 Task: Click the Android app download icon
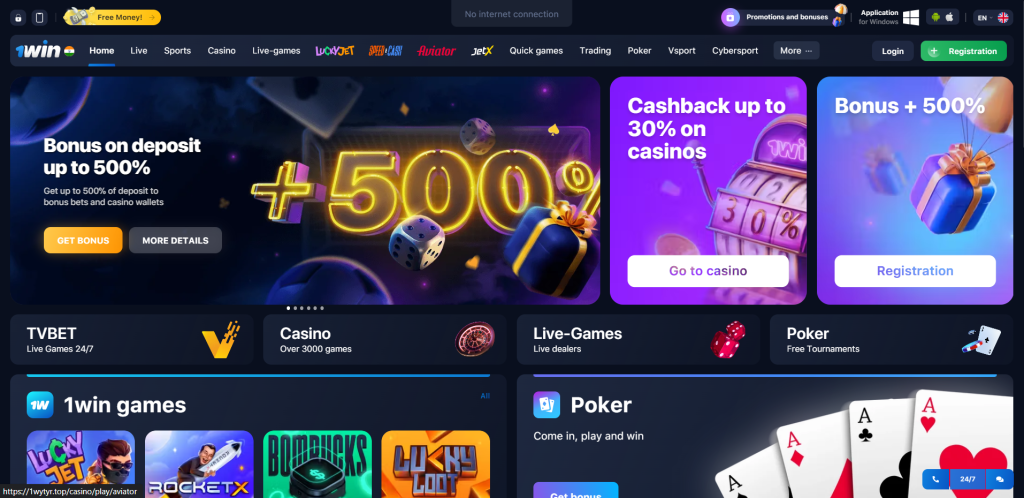coord(935,17)
